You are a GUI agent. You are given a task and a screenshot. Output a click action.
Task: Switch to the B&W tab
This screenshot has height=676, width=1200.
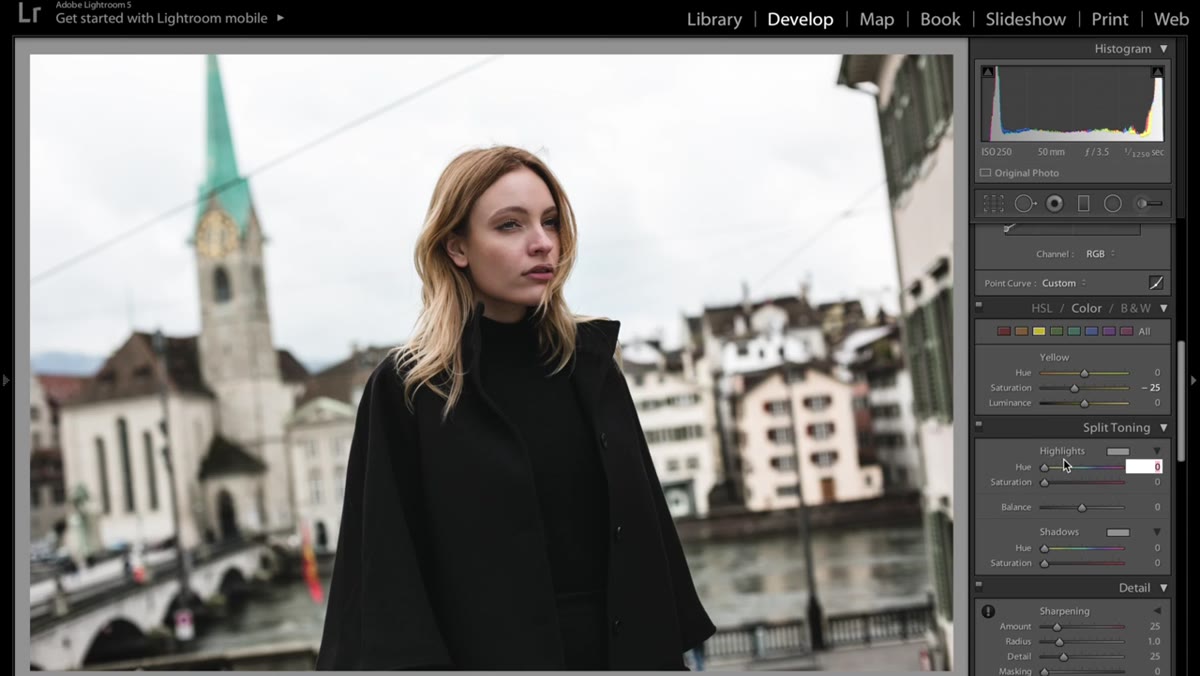pyautogui.click(x=1135, y=308)
